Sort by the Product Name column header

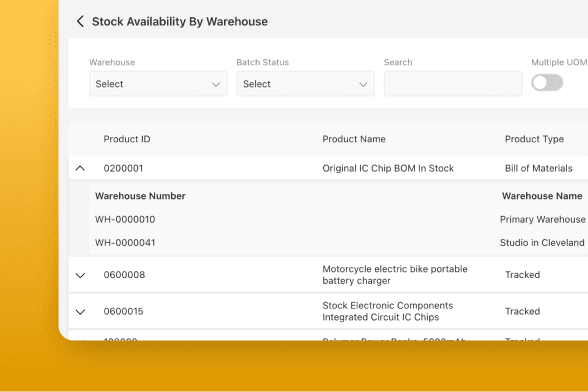coord(354,139)
